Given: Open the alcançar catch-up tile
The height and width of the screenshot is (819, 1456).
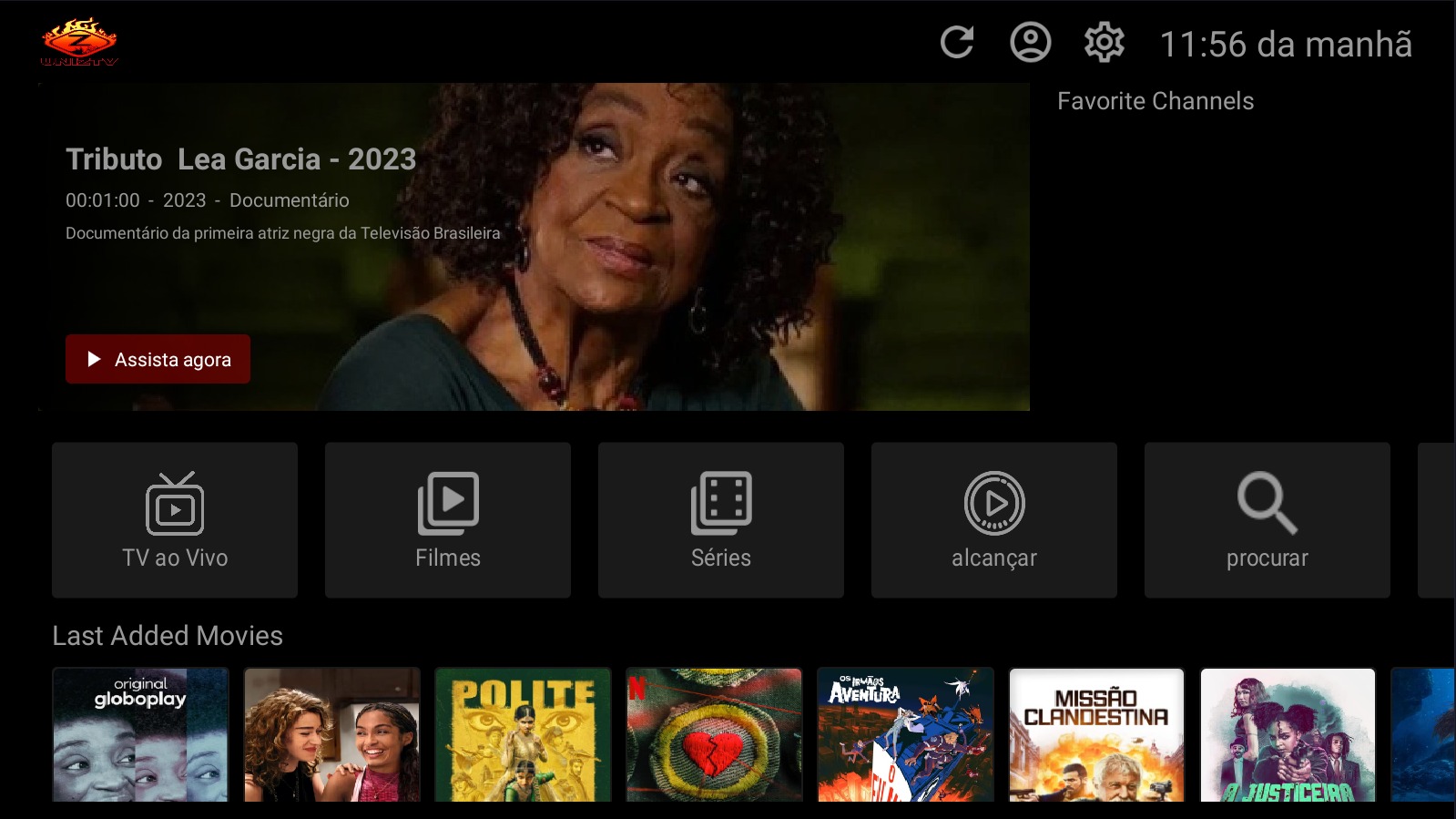Looking at the screenshot, I should click(x=994, y=520).
